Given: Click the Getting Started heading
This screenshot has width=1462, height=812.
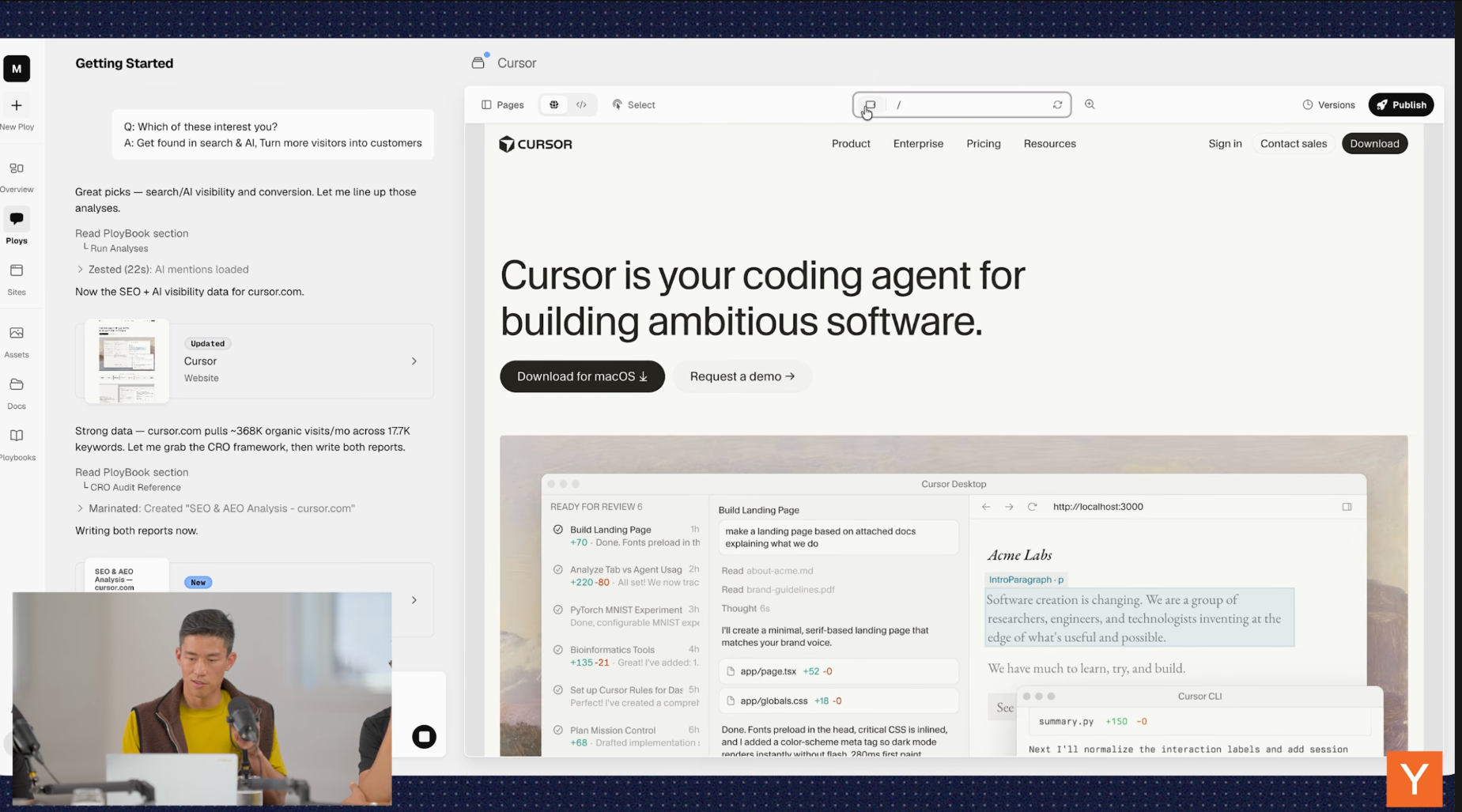Looking at the screenshot, I should [124, 63].
